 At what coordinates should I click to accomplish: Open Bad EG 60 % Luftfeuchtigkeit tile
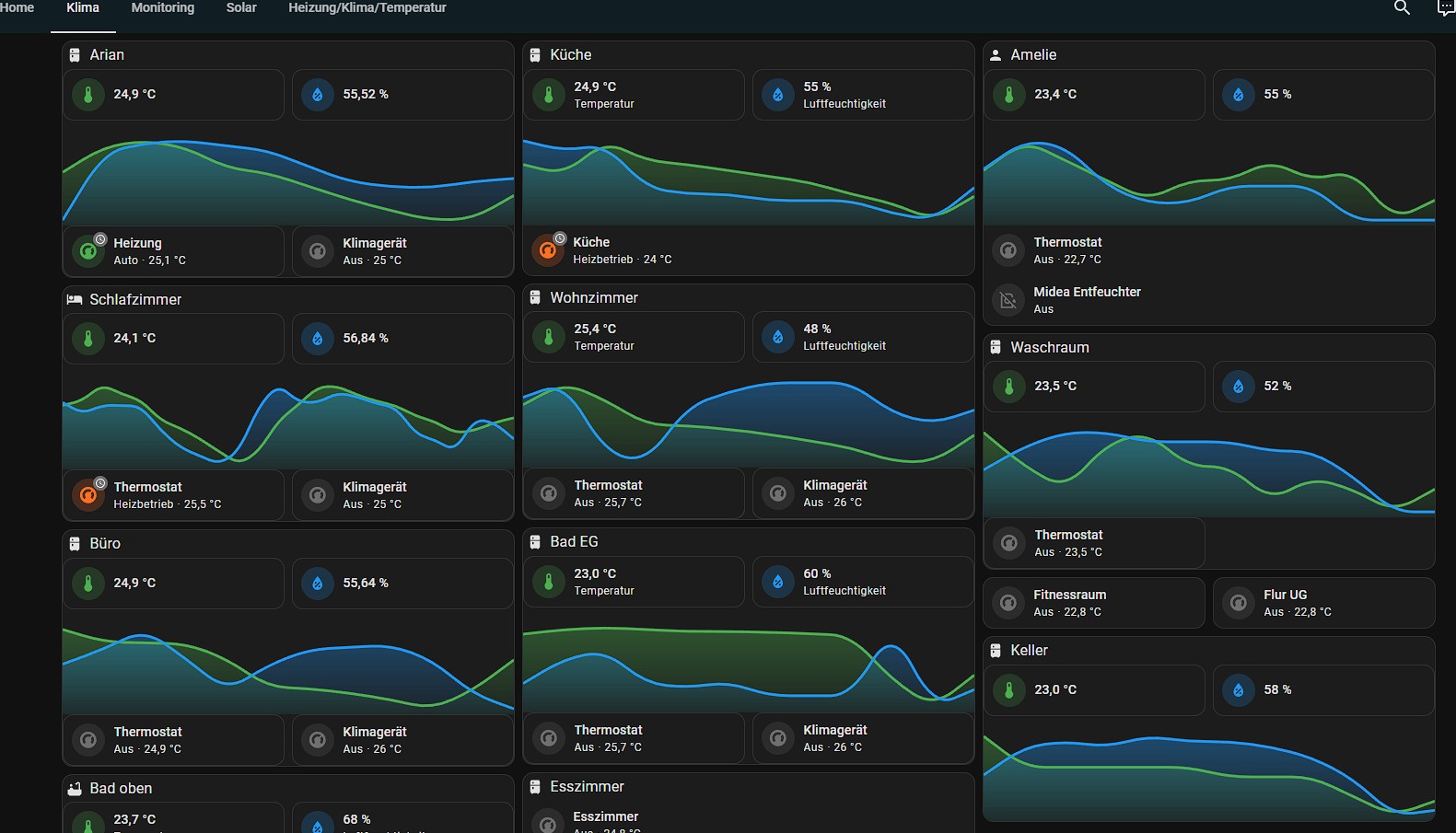[862, 582]
